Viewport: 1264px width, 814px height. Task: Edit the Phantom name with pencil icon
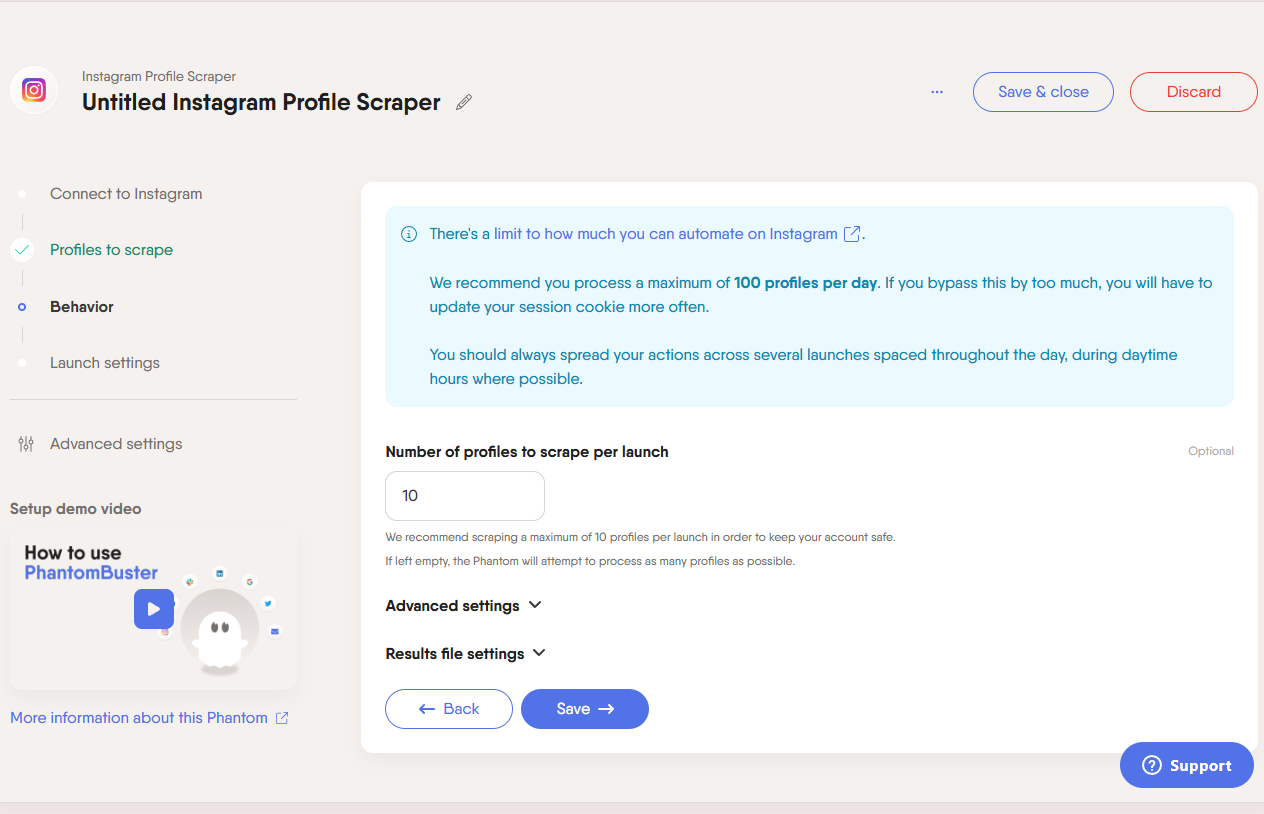coord(464,102)
